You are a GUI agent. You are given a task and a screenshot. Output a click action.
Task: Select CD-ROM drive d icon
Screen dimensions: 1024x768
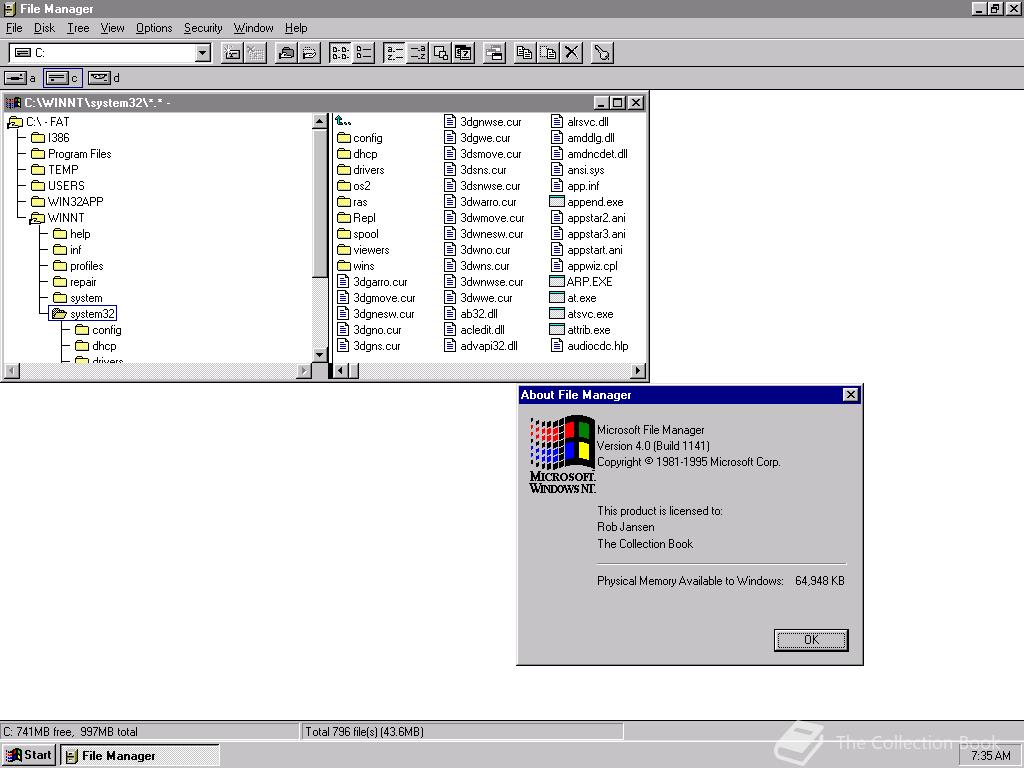click(x=104, y=78)
